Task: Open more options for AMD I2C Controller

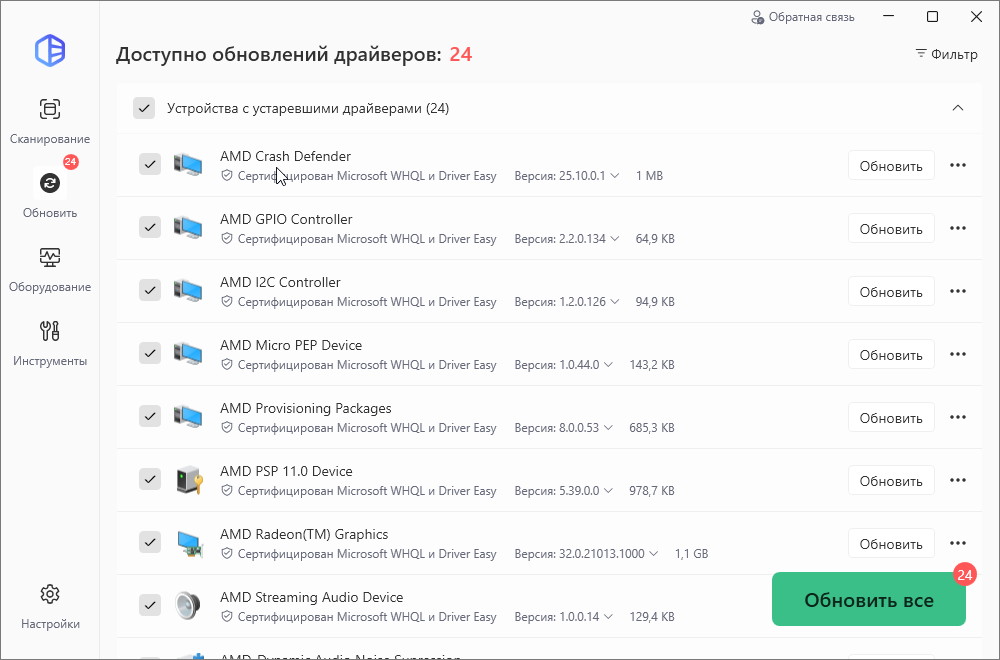Action: coord(958,291)
